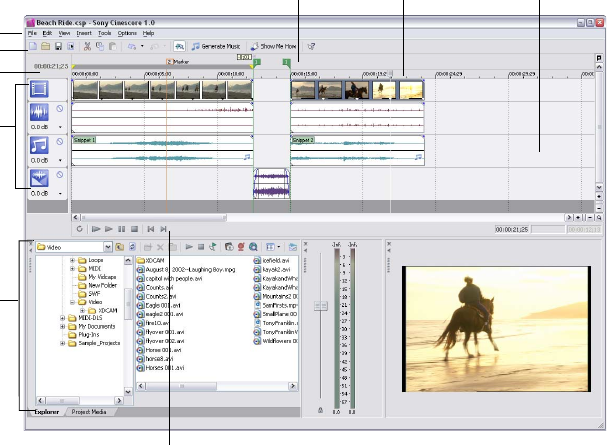
Task: Click the Cut scissors toolbar icon
Action: pyautogui.click(x=87, y=46)
